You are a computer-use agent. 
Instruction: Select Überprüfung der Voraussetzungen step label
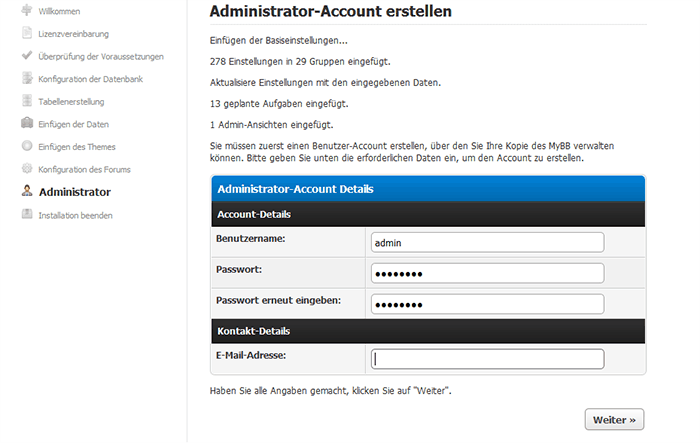(x=101, y=57)
